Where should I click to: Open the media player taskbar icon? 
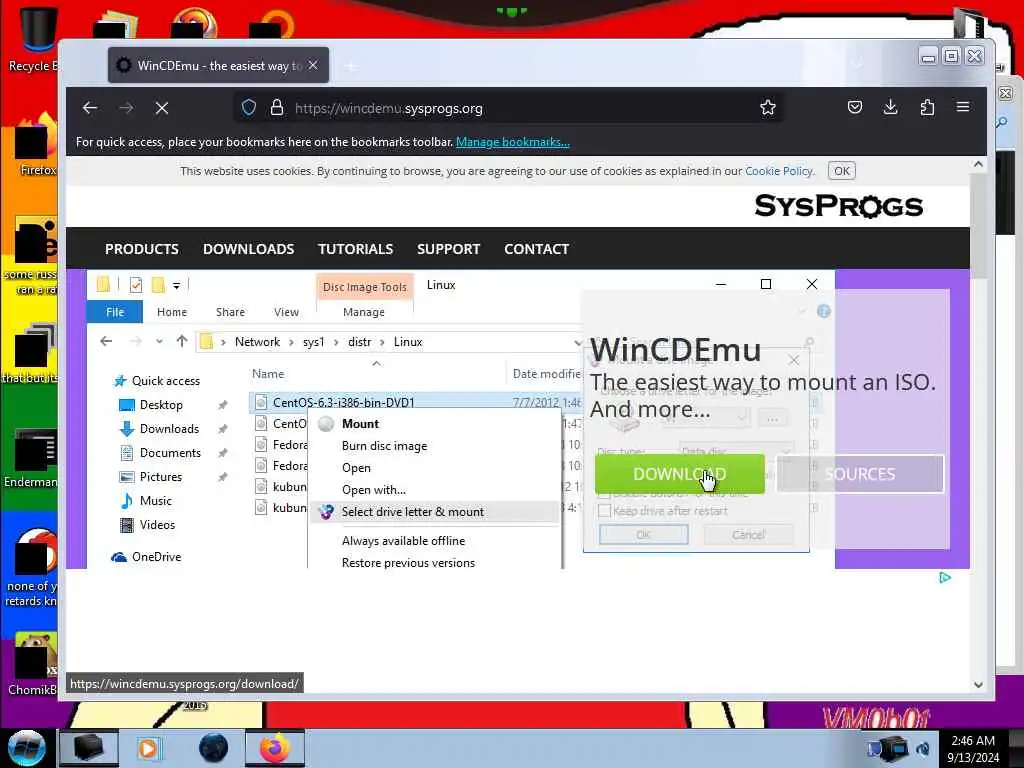point(149,748)
